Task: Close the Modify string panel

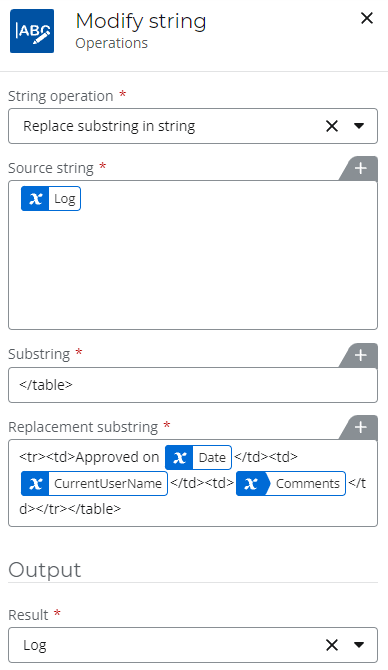Action: click(367, 18)
